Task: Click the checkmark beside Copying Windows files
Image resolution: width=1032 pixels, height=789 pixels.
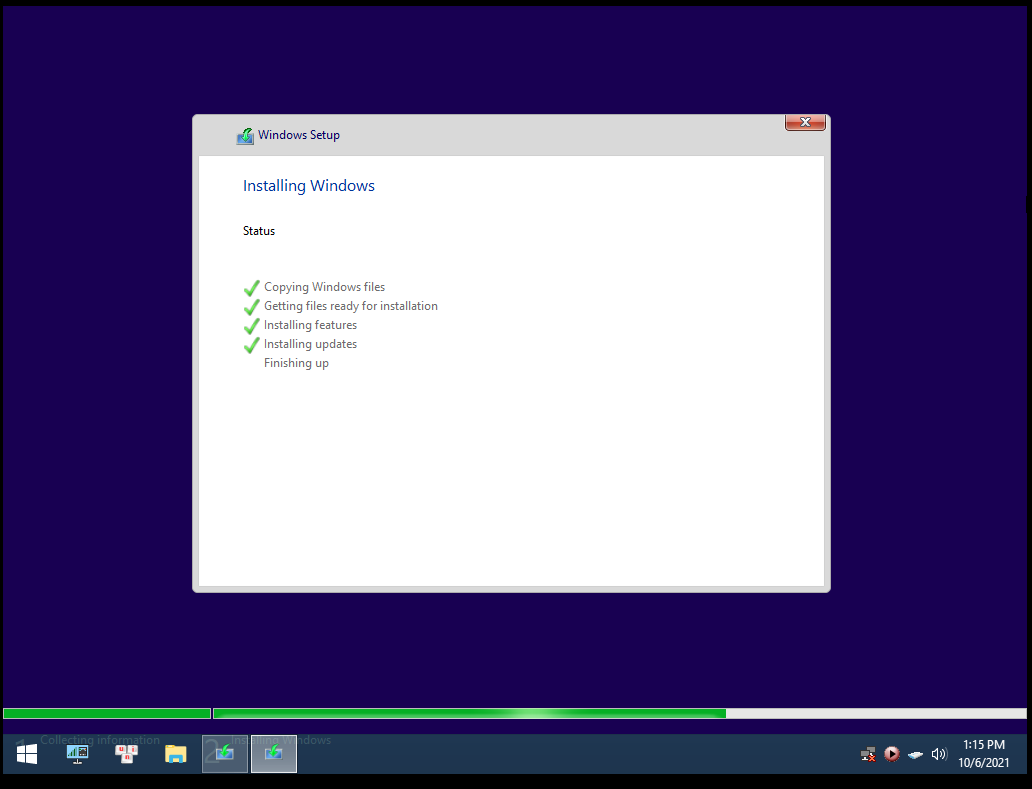Action: tap(251, 288)
